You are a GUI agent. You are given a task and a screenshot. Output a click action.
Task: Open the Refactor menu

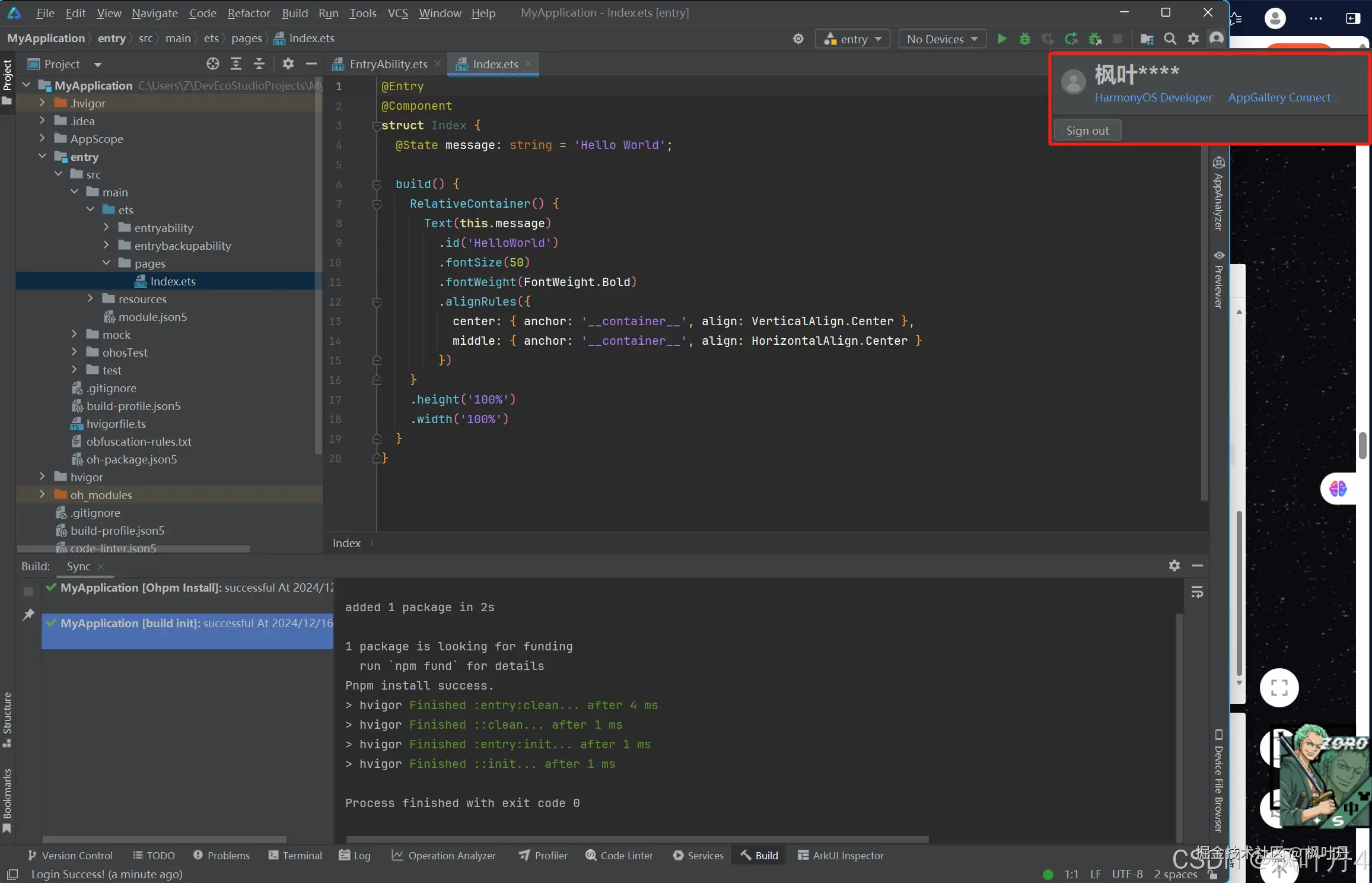click(249, 13)
